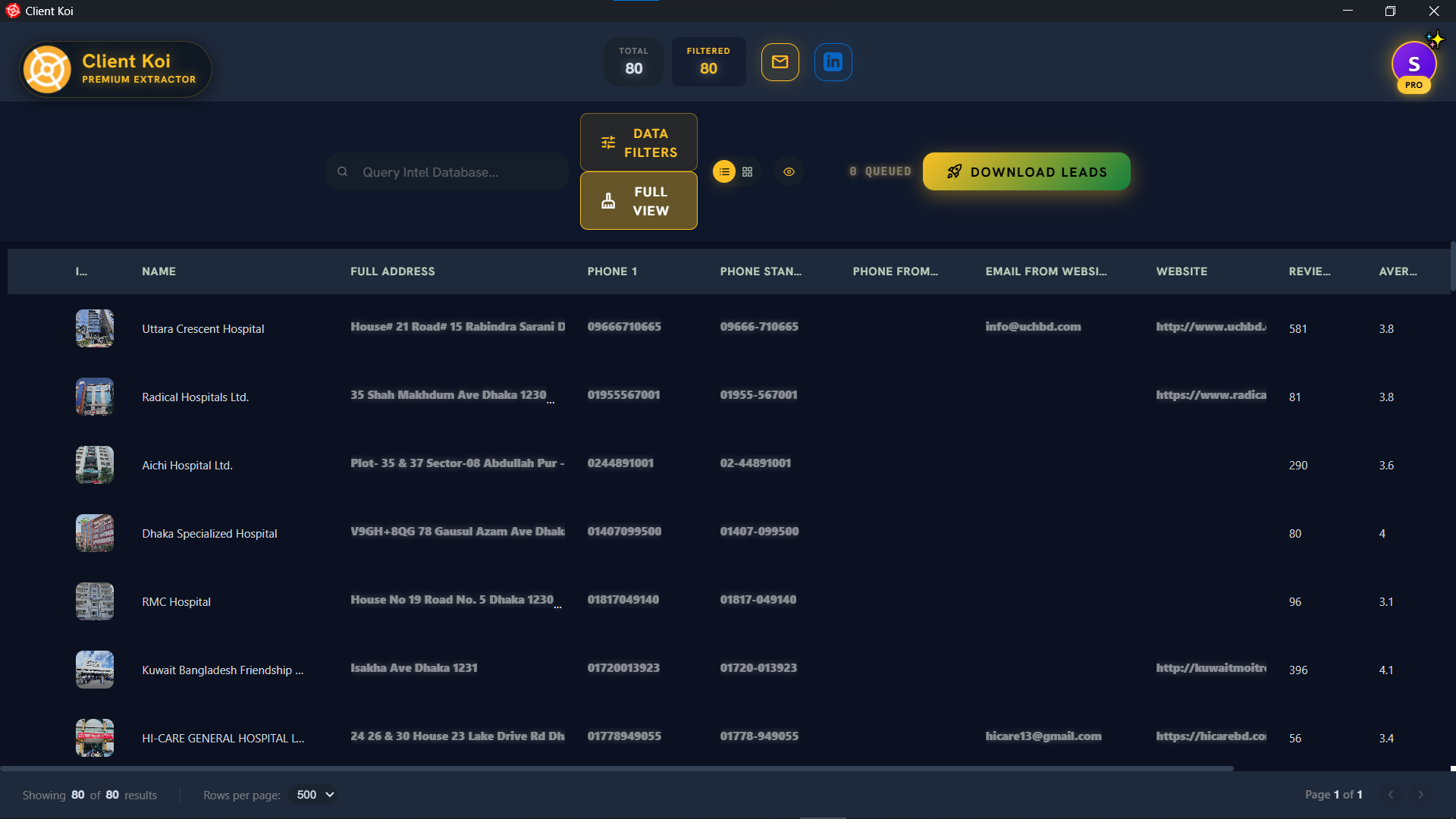Open the http://kuwaitmoitri website link

coord(1211,668)
